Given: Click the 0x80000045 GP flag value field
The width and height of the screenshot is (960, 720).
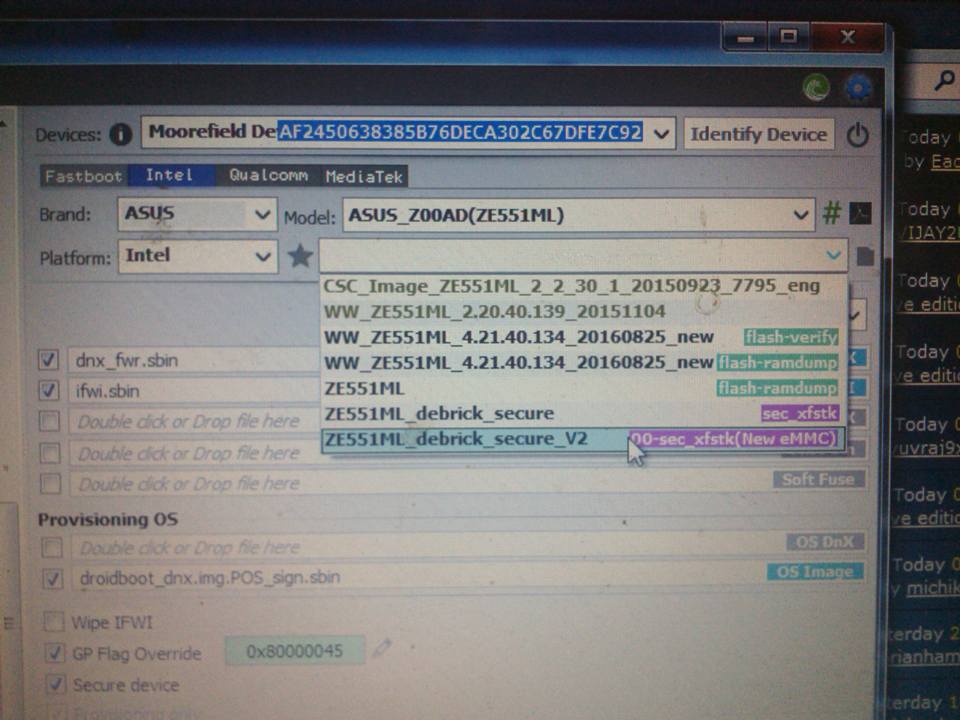Looking at the screenshot, I should coord(294,651).
